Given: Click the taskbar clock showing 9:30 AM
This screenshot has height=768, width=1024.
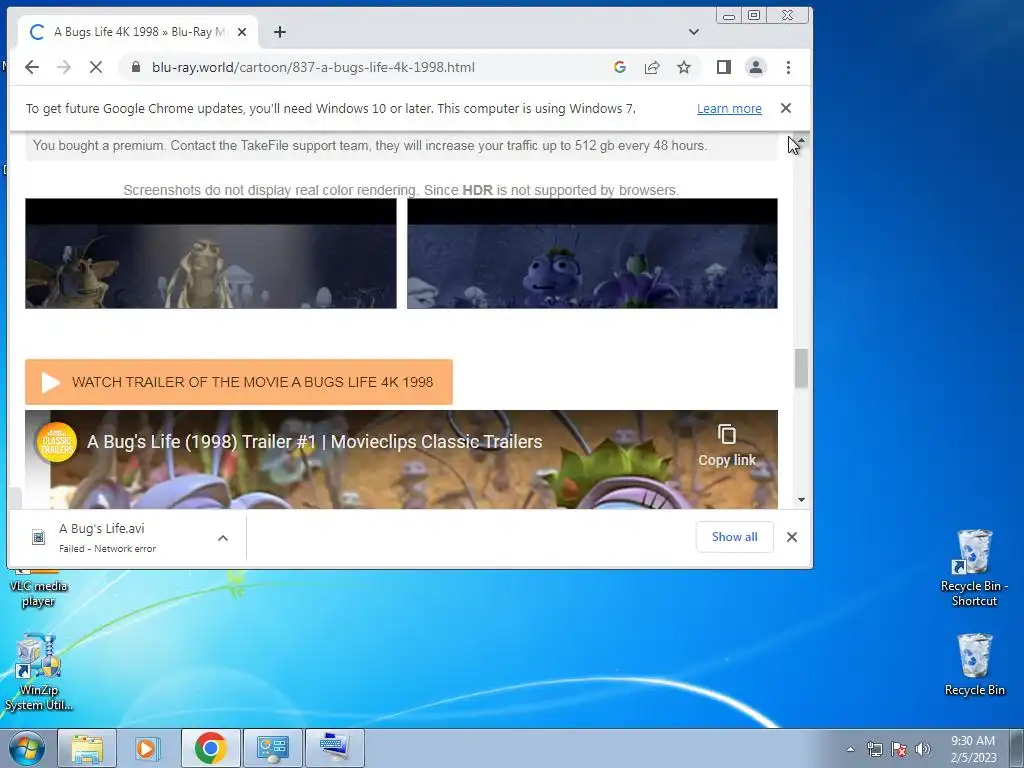Looking at the screenshot, I should (x=973, y=748).
